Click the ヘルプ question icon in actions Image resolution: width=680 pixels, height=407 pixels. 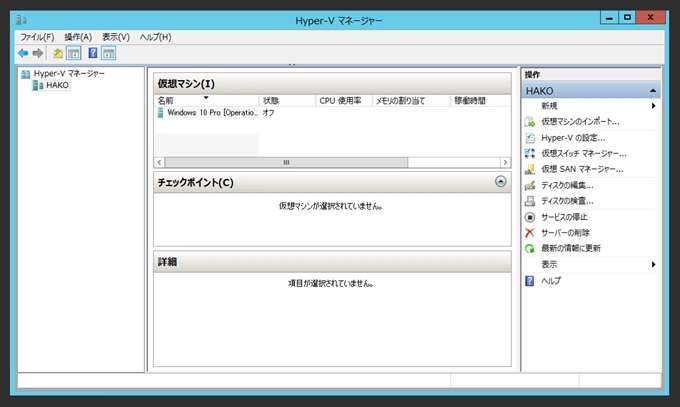[x=530, y=281]
